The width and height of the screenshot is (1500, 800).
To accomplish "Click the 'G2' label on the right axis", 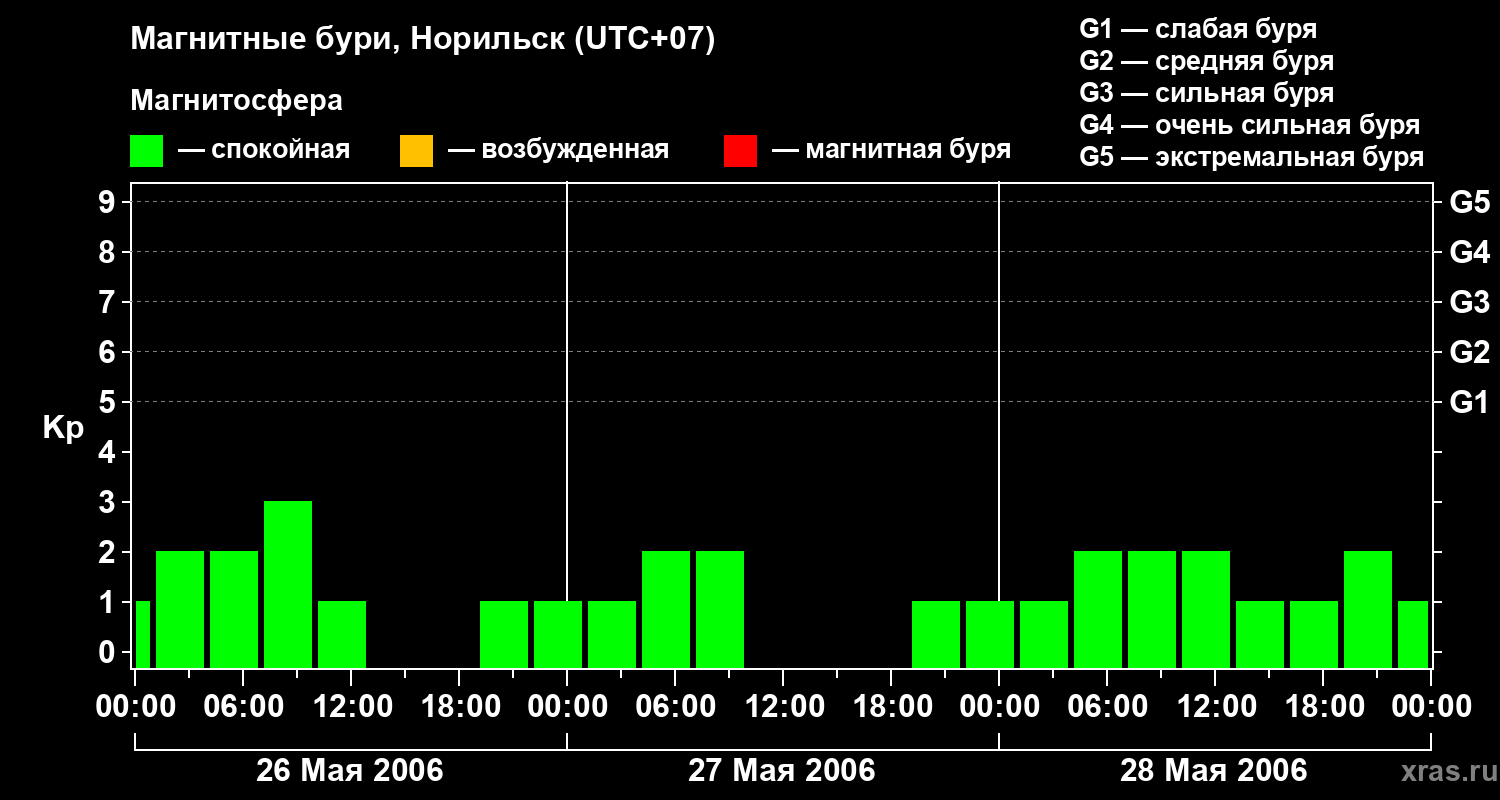I will tap(1469, 352).
